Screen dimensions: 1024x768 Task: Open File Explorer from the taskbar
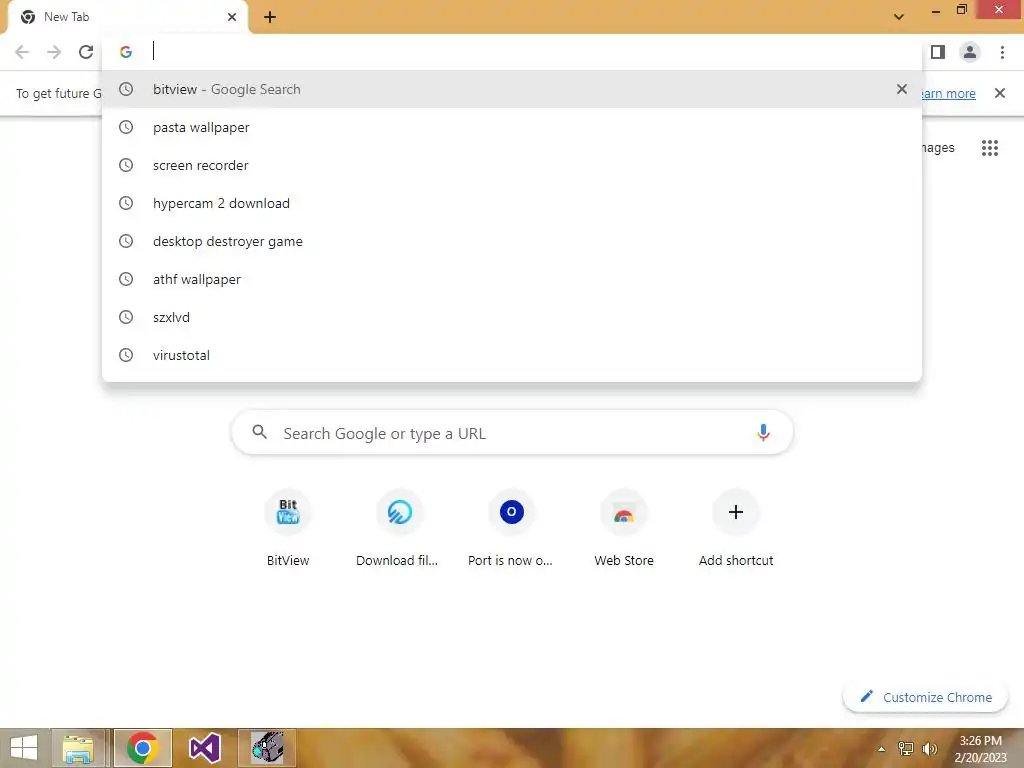(x=78, y=748)
